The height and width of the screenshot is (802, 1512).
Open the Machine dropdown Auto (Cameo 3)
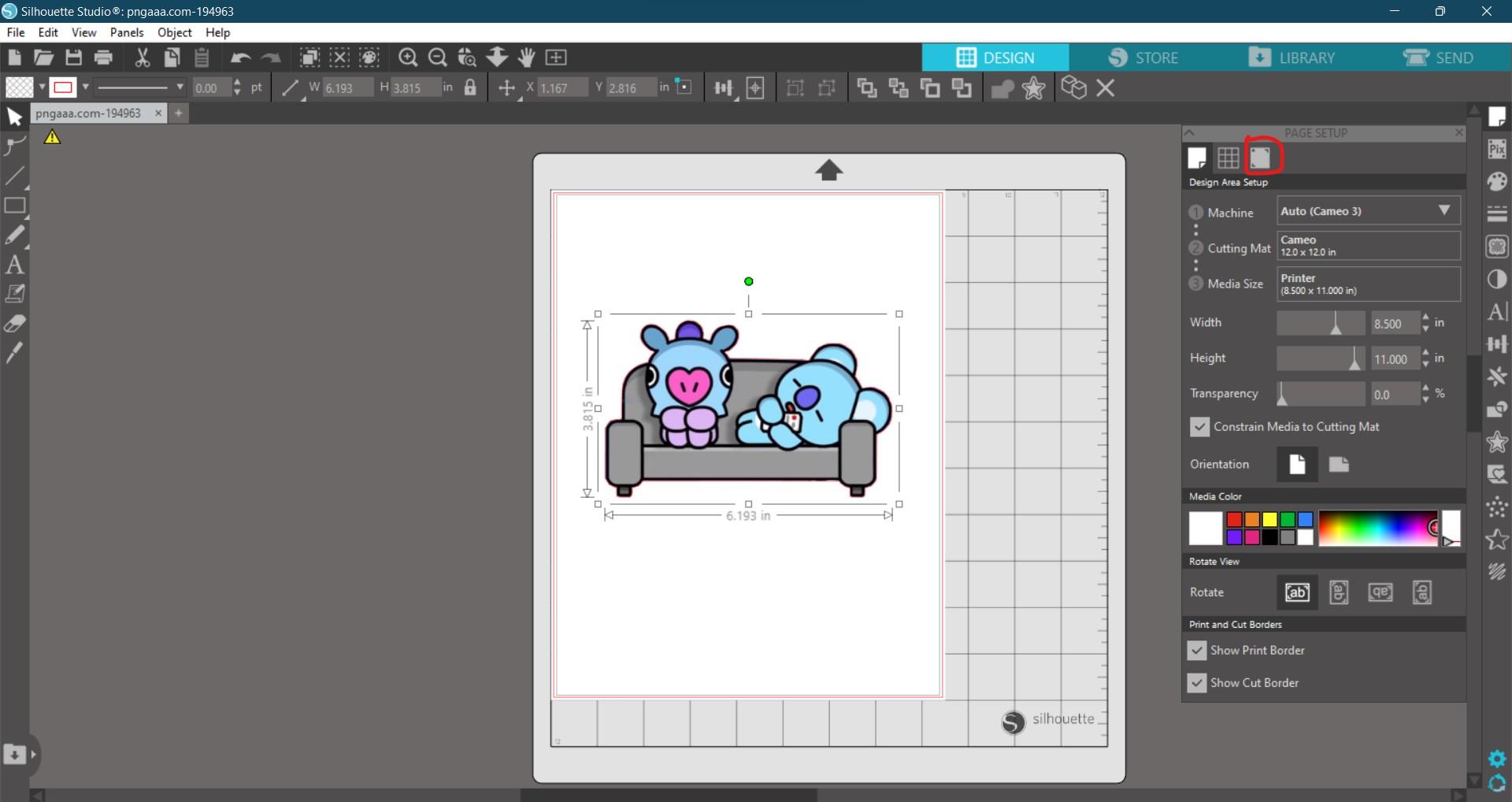(x=1368, y=211)
